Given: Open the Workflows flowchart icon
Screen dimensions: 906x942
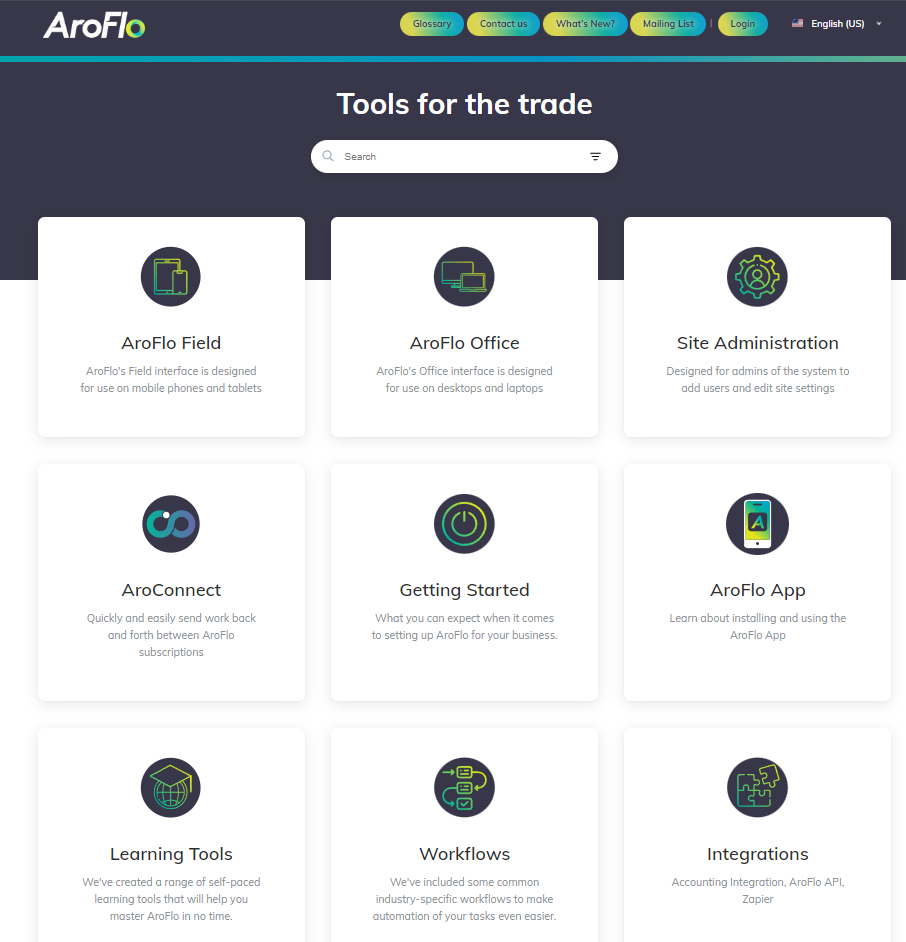Looking at the screenshot, I should [x=464, y=787].
